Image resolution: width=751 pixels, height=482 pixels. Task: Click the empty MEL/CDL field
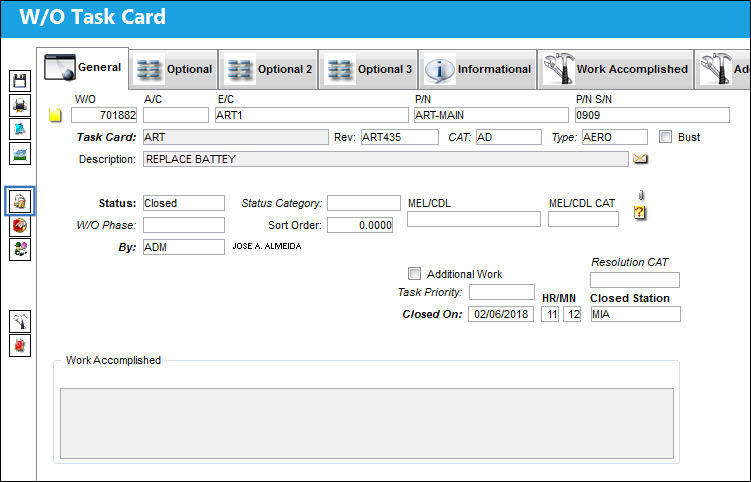click(x=474, y=219)
